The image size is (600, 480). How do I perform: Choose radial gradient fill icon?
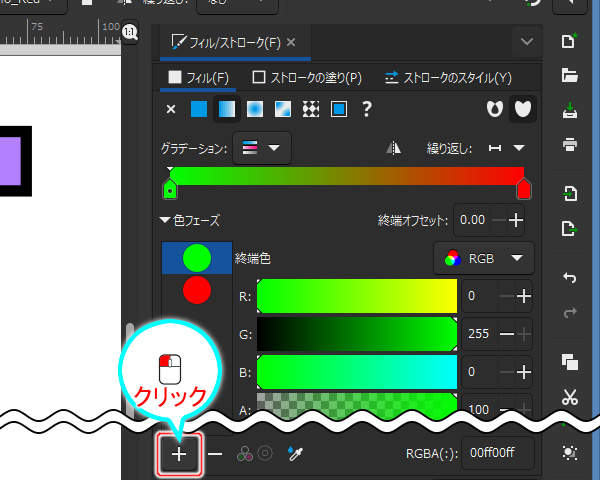(255, 109)
